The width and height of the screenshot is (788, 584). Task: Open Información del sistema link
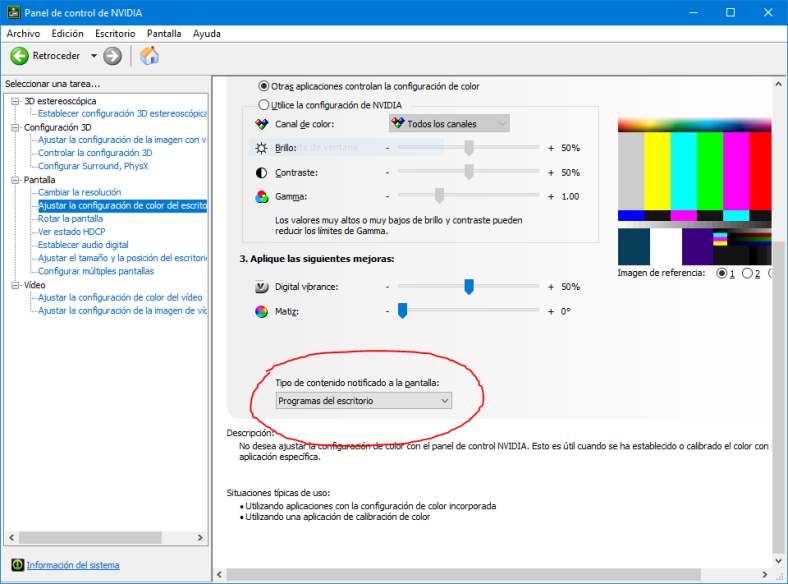coord(73,565)
